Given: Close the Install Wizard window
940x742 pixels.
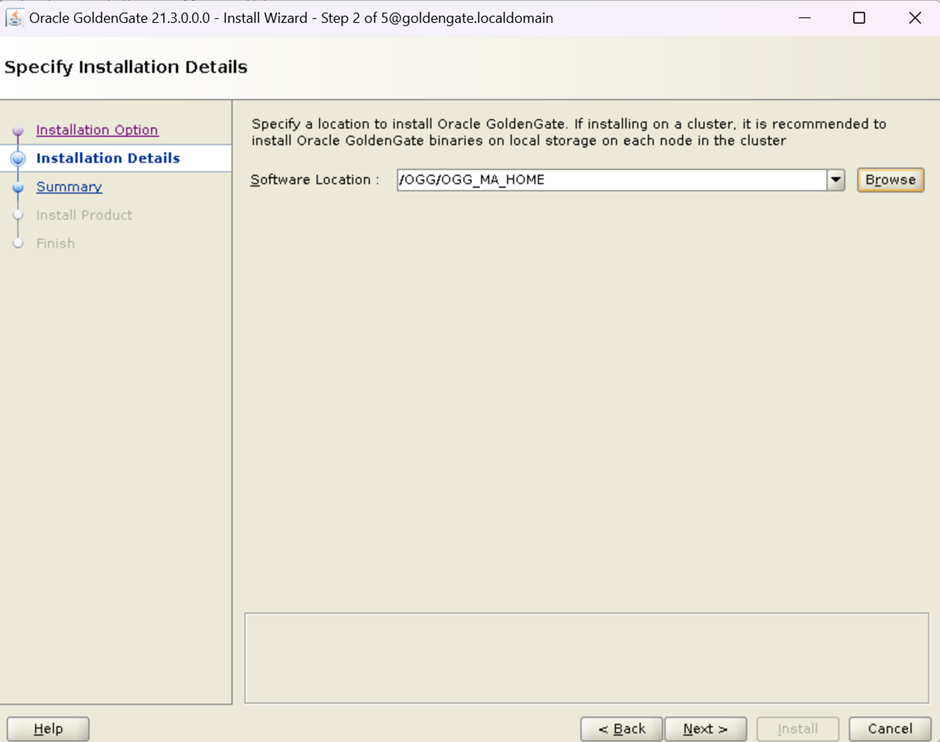Looking at the screenshot, I should tap(915, 18).
